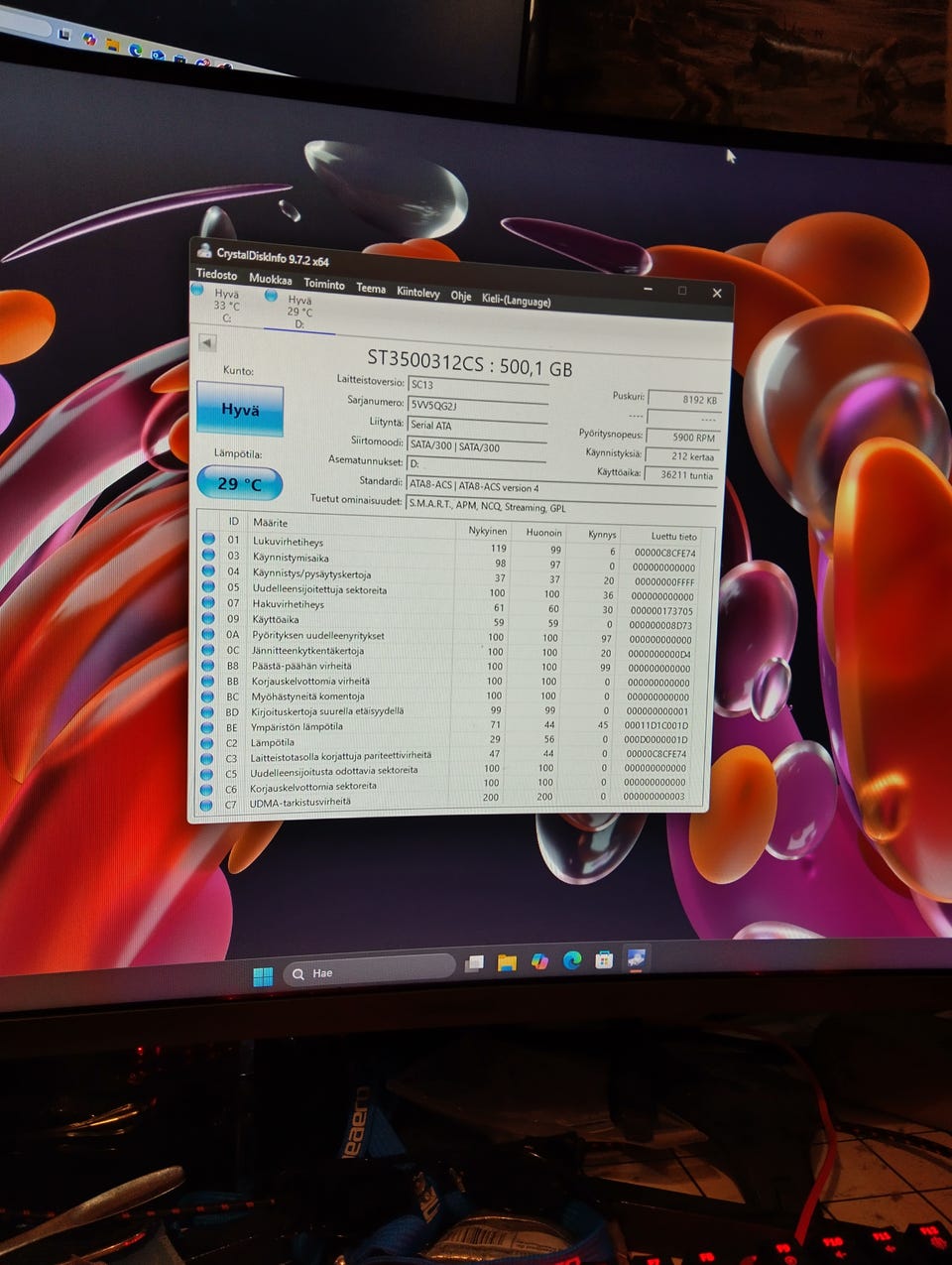Click the Kynnys column header
This screenshot has height=1265, width=952.
602,535
